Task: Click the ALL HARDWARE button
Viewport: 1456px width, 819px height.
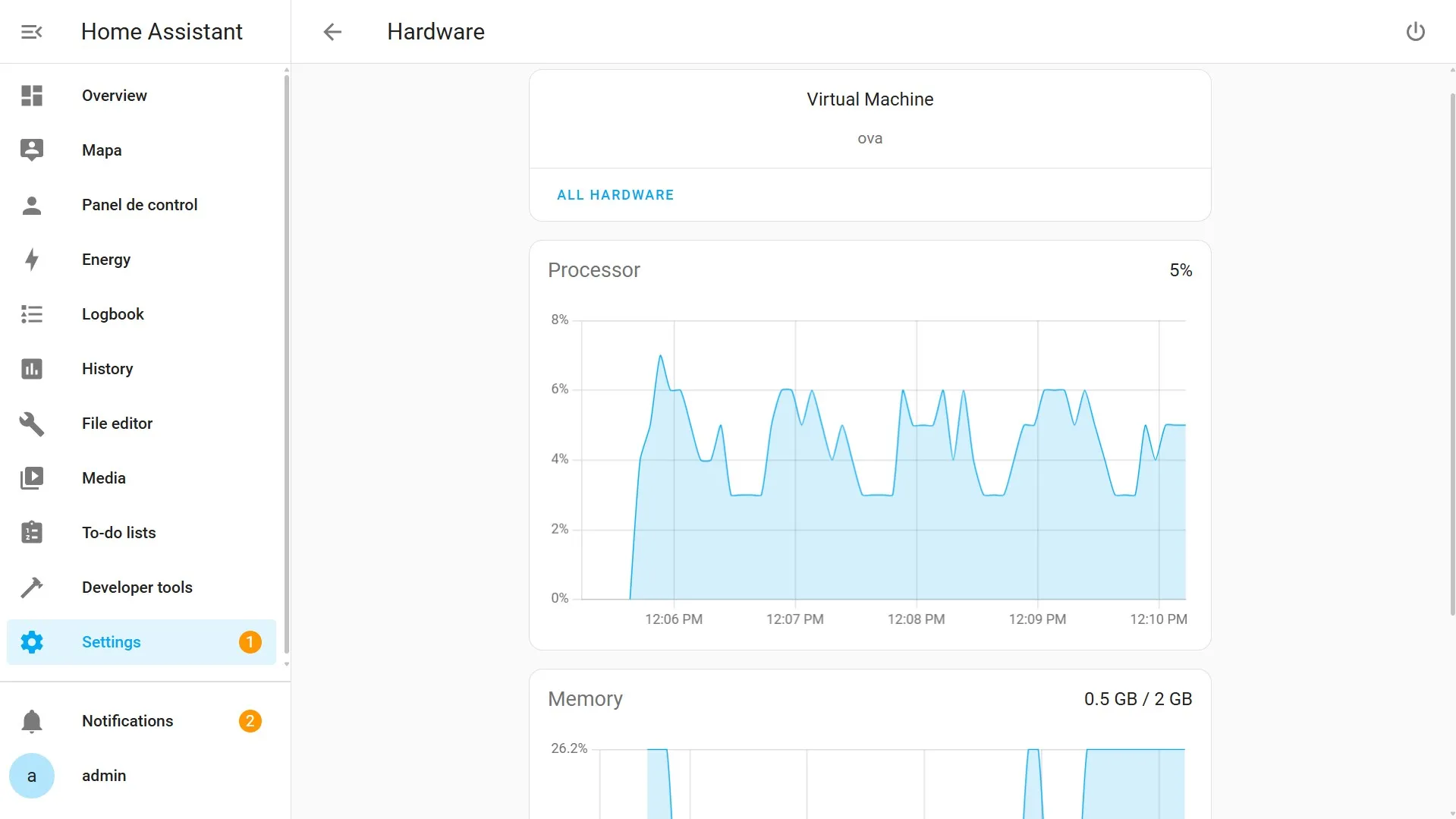Action: pyautogui.click(x=615, y=195)
